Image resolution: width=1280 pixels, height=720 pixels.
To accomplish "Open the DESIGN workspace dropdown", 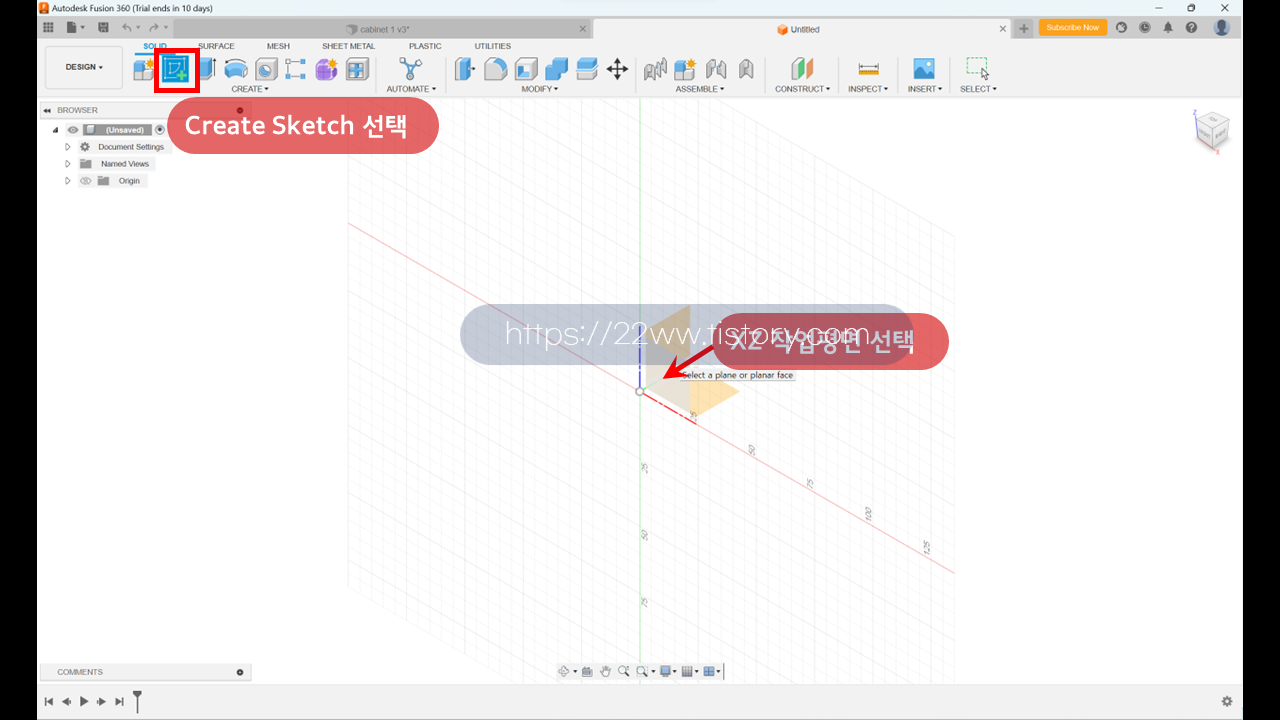I will [84, 67].
